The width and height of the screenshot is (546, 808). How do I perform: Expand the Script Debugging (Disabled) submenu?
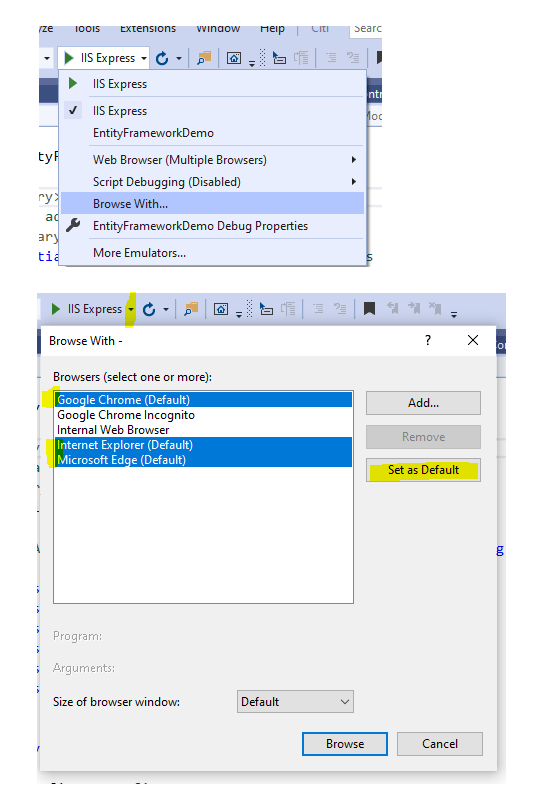point(212,182)
